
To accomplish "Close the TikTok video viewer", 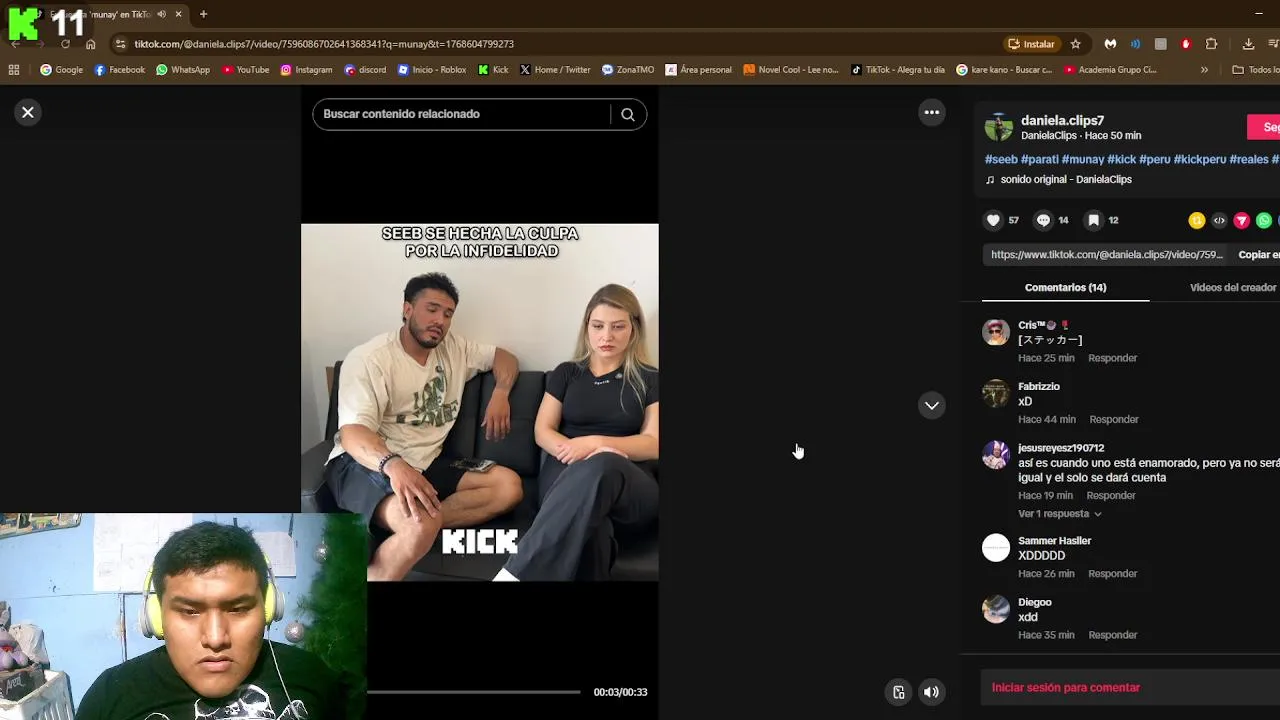I will click(x=28, y=113).
